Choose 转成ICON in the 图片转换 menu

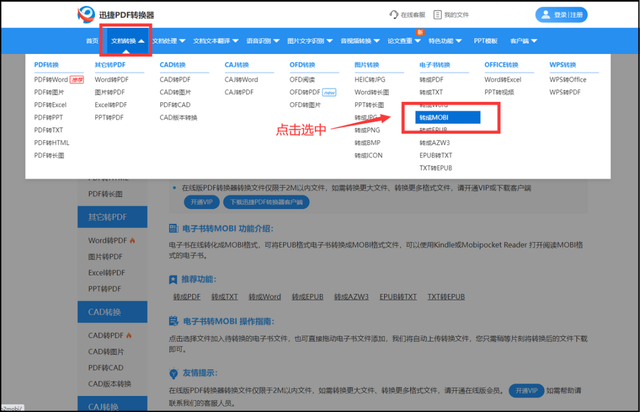click(369, 156)
